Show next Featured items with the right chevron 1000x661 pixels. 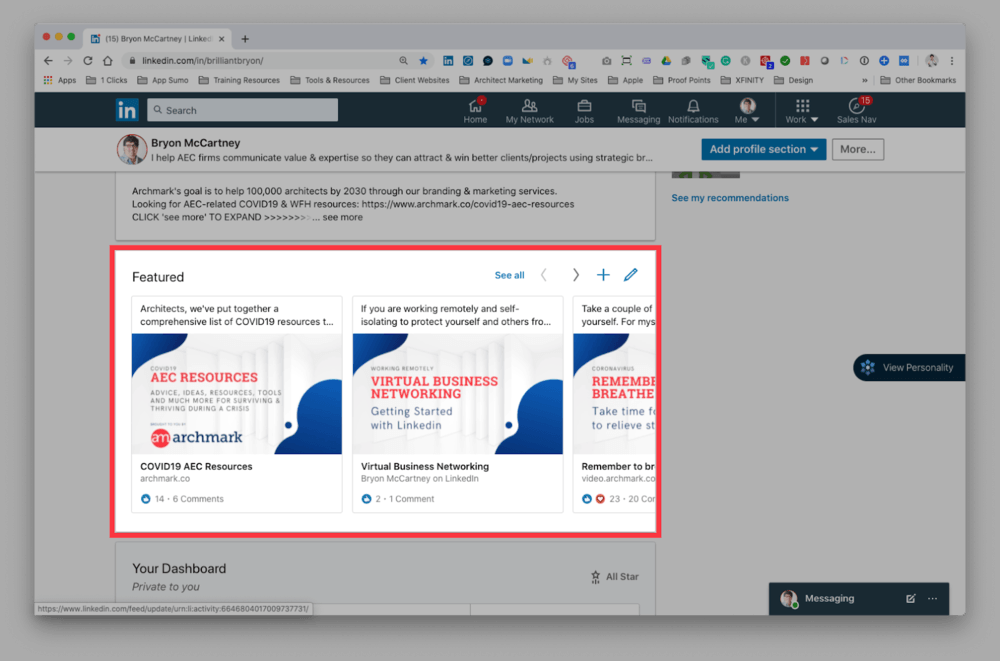[x=575, y=275]
